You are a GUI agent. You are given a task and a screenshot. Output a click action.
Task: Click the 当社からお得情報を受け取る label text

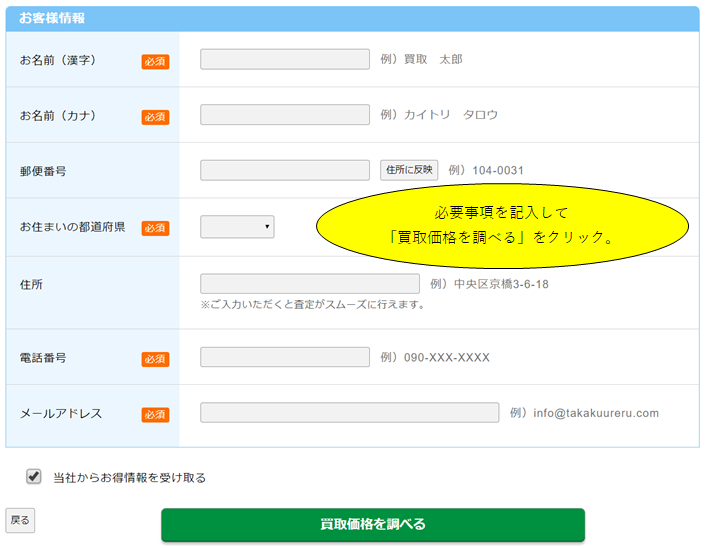tap(130, 478)
